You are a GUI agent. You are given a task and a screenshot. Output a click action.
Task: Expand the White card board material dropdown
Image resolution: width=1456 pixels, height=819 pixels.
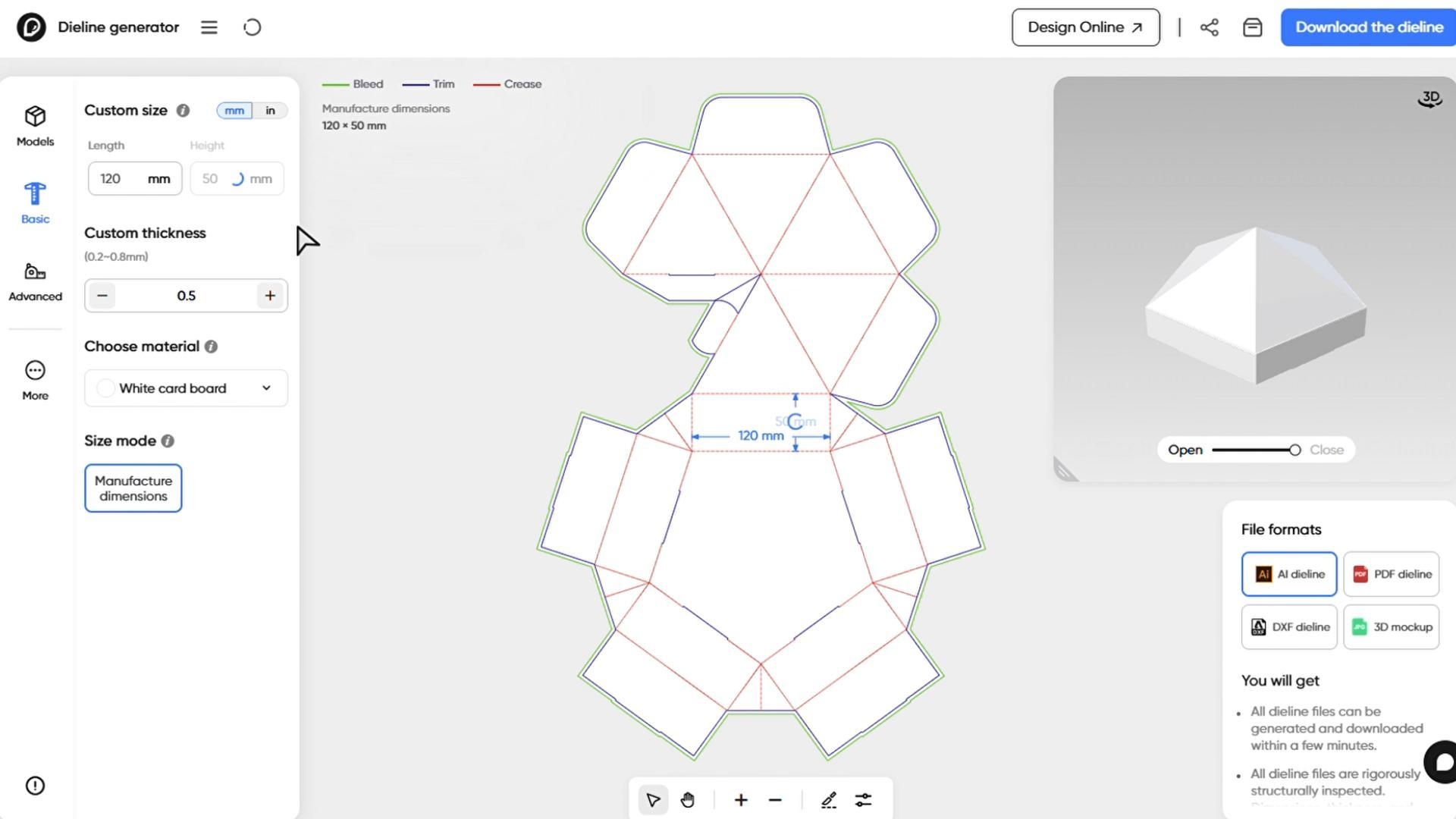click(x=186, y=388)
